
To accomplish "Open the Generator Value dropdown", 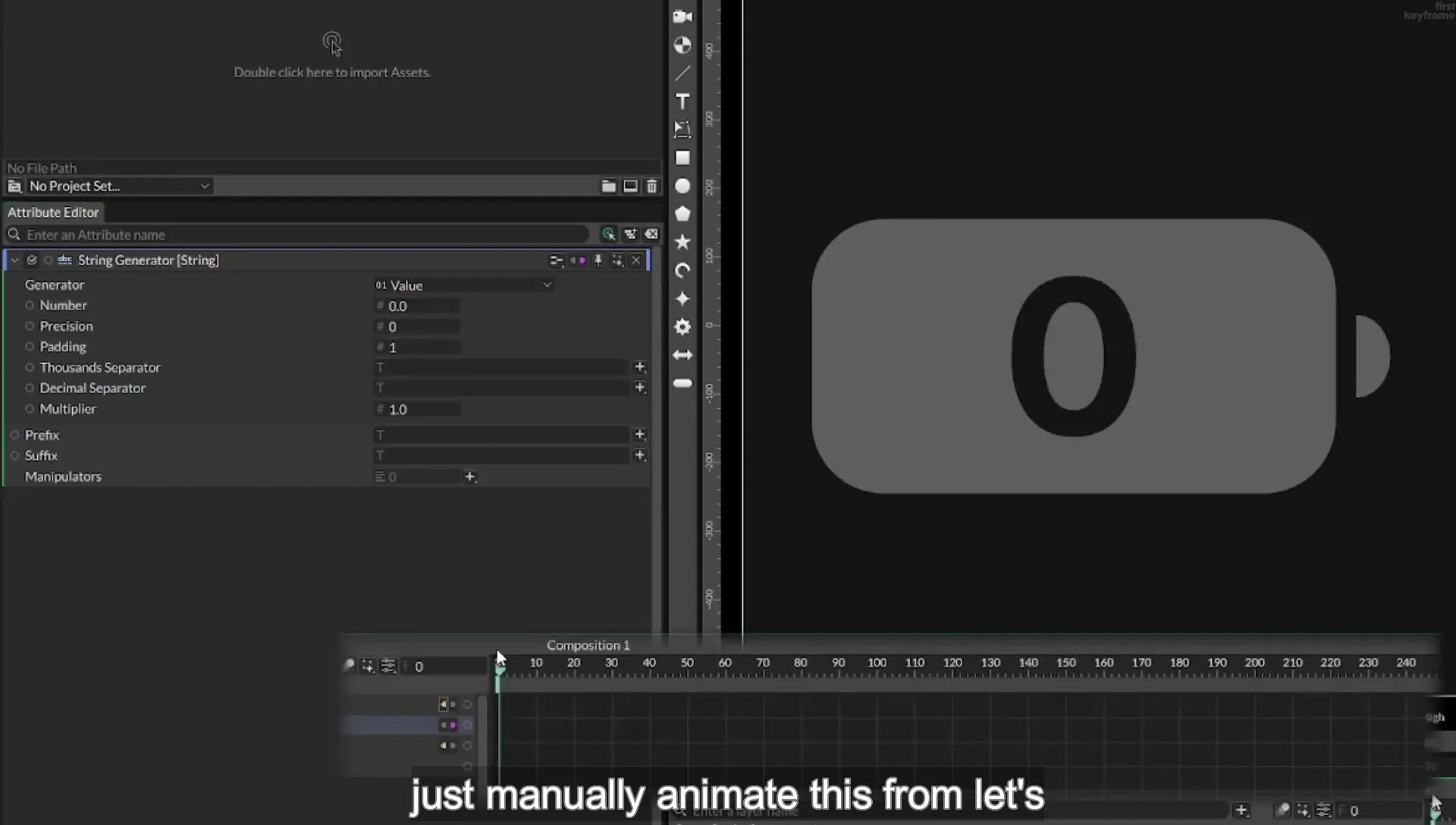I will [x=463, y=286].
